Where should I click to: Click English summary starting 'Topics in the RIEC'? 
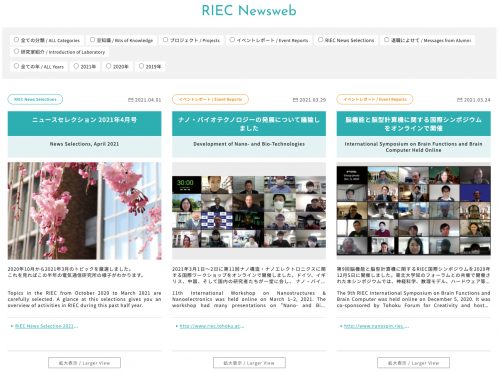[x=84, y=299]
